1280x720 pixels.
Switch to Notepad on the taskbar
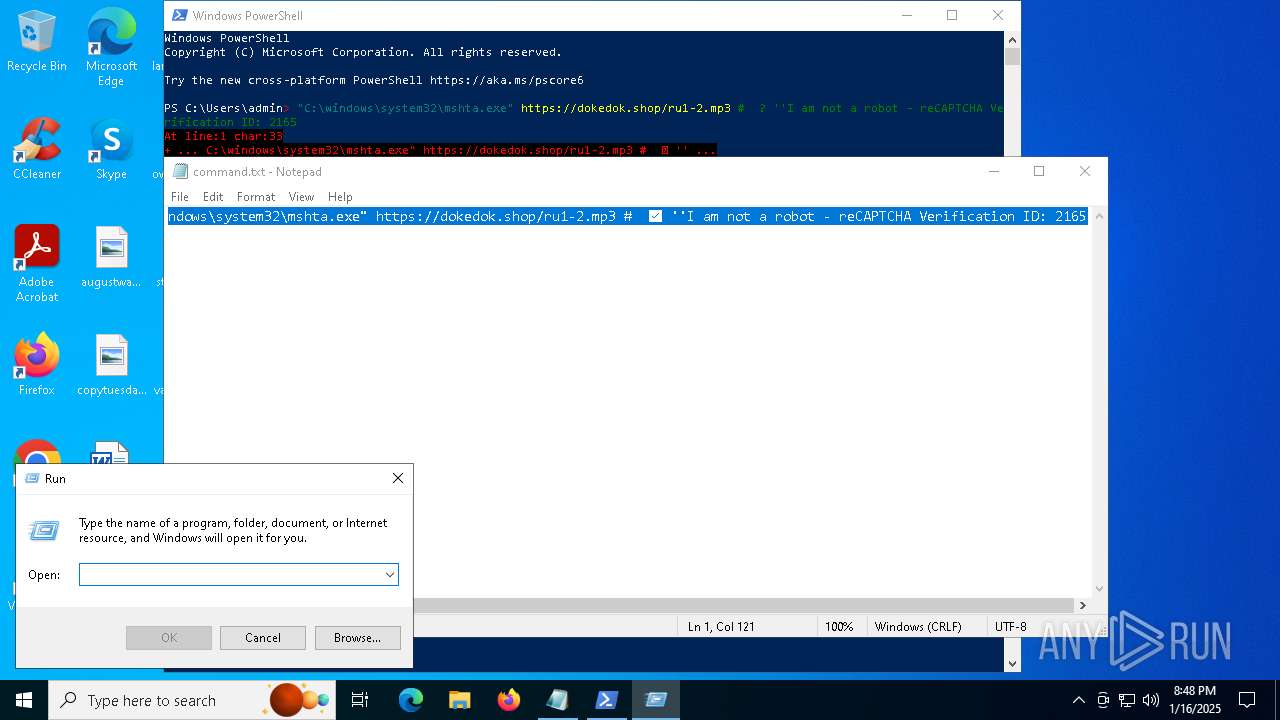[x=557, y=700]
